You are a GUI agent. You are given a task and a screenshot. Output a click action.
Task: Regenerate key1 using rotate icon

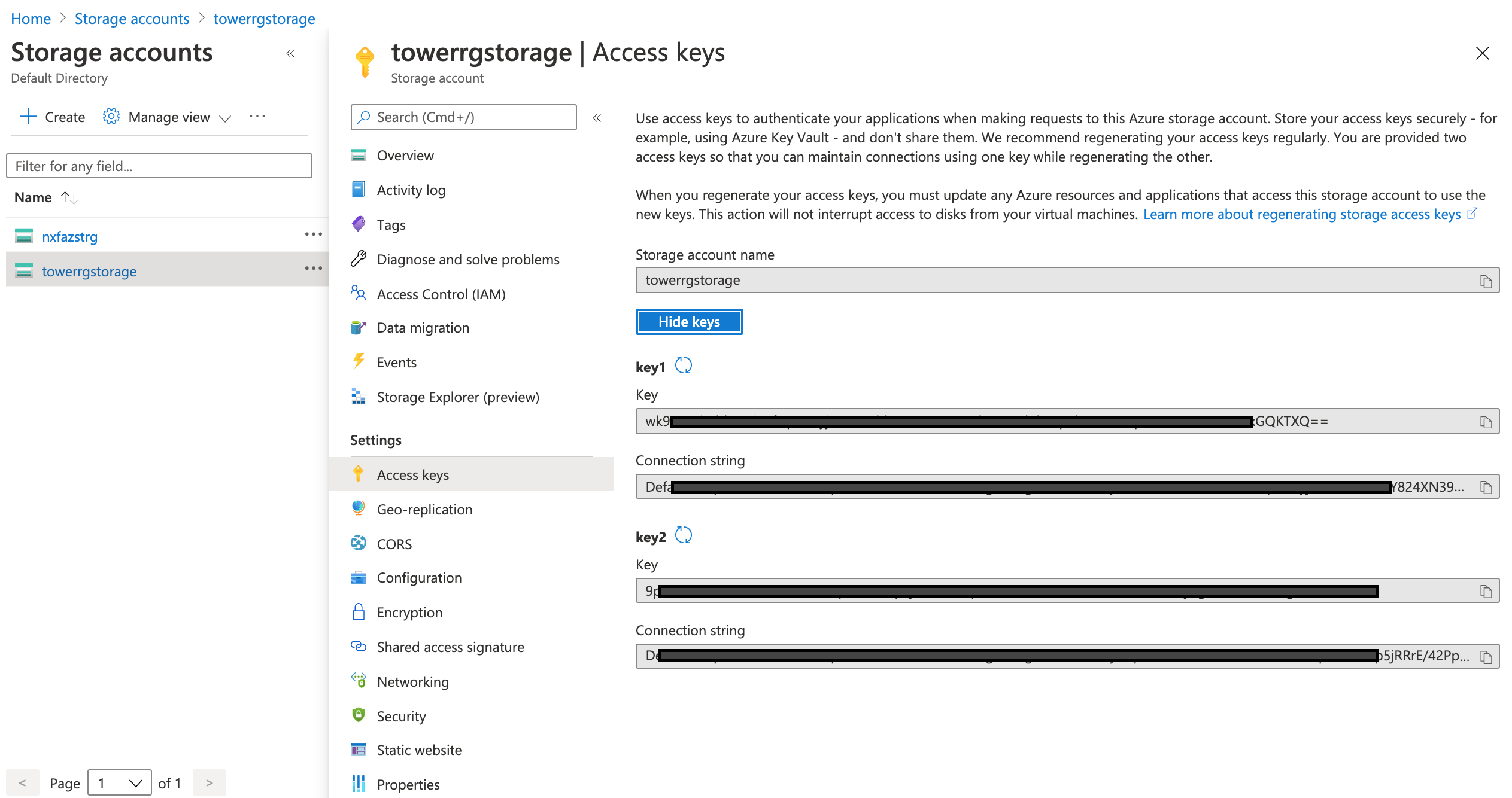(x=683, y=365)
